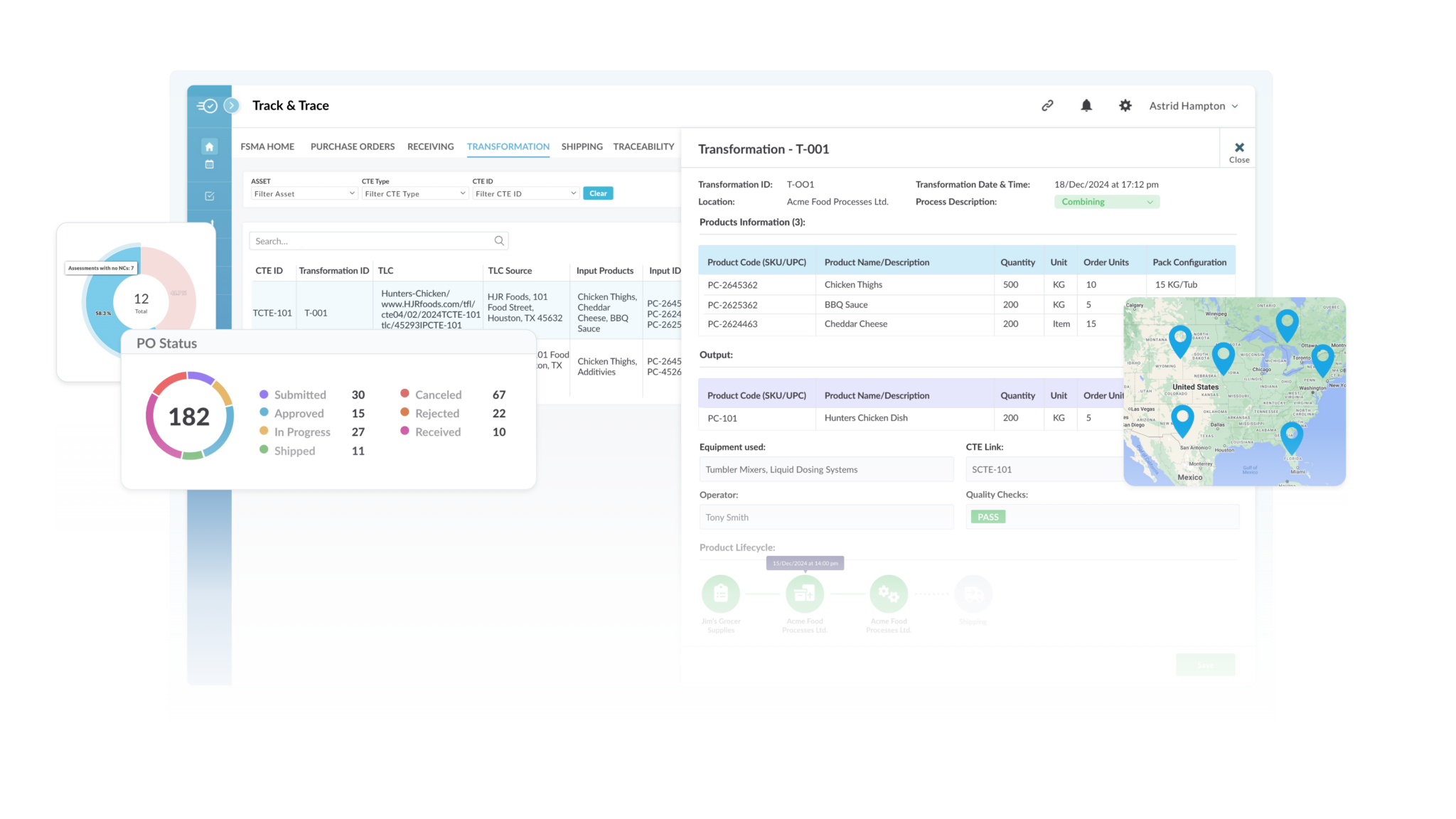This screenshot has width=1456, height=819.
Task: Click the home icon in sidebar
Action: pos(209,146)
